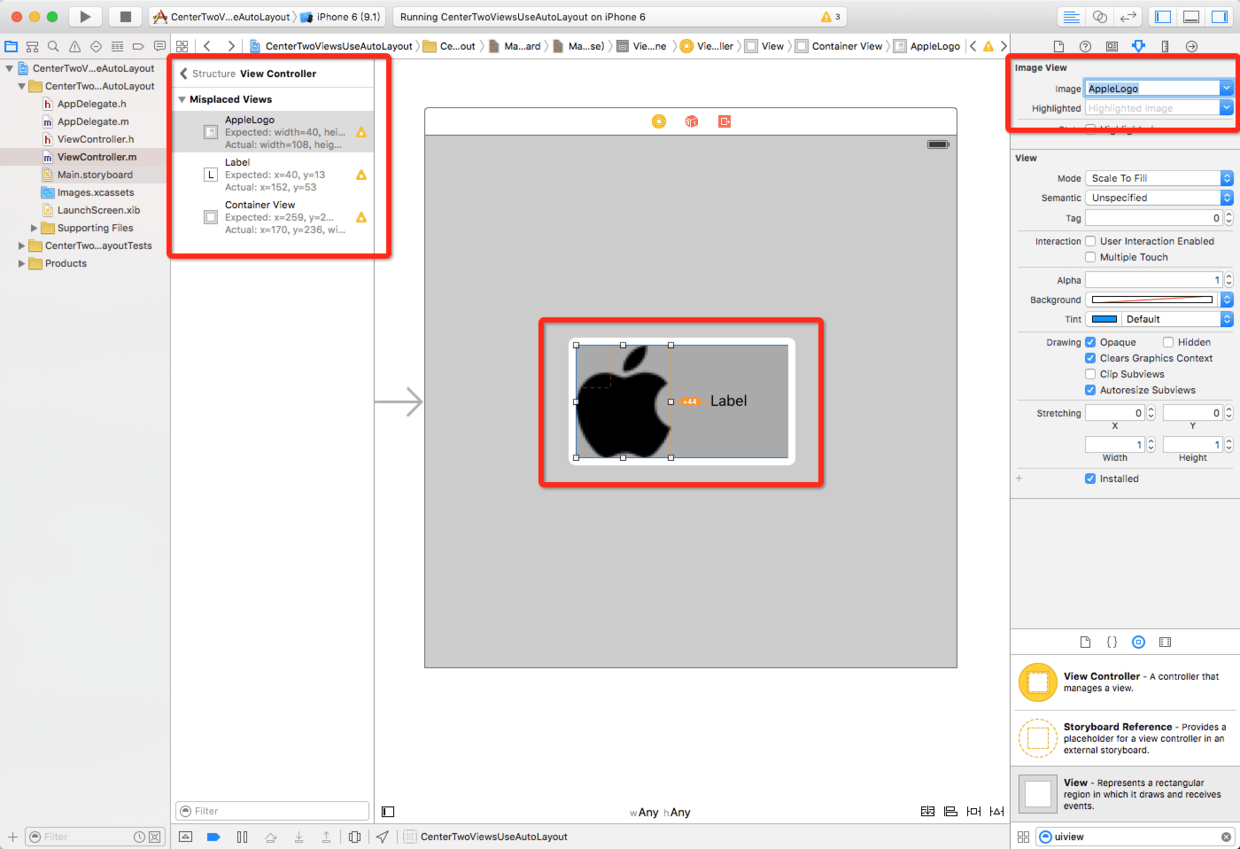This screenshot has height=849, width=1240.
Task: Toggle Multiple Touch checkbox
Action: pos(1091,257)
